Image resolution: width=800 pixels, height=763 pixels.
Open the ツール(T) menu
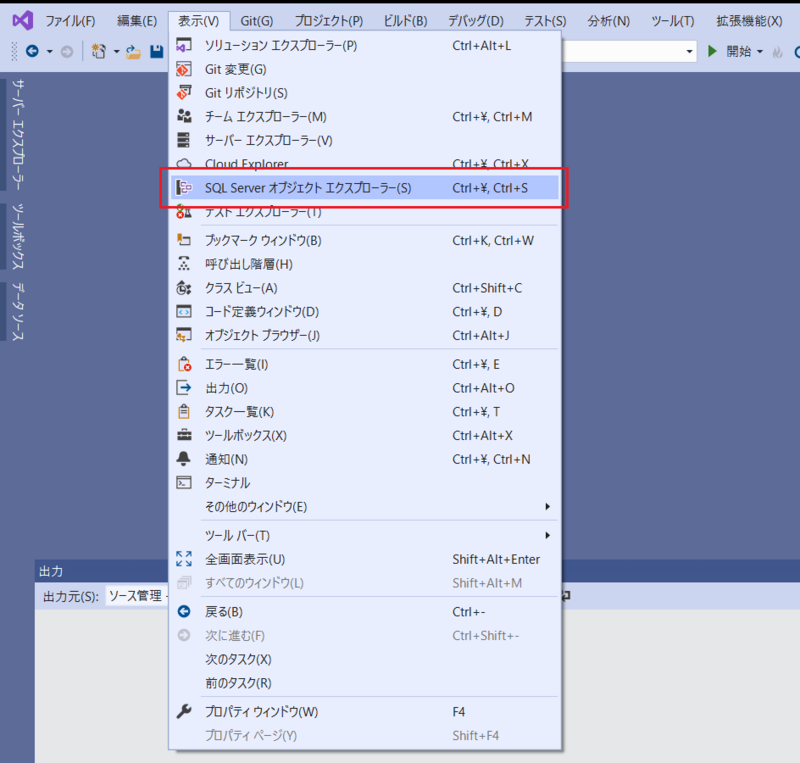pyautogui.click(x=672, y=21)
